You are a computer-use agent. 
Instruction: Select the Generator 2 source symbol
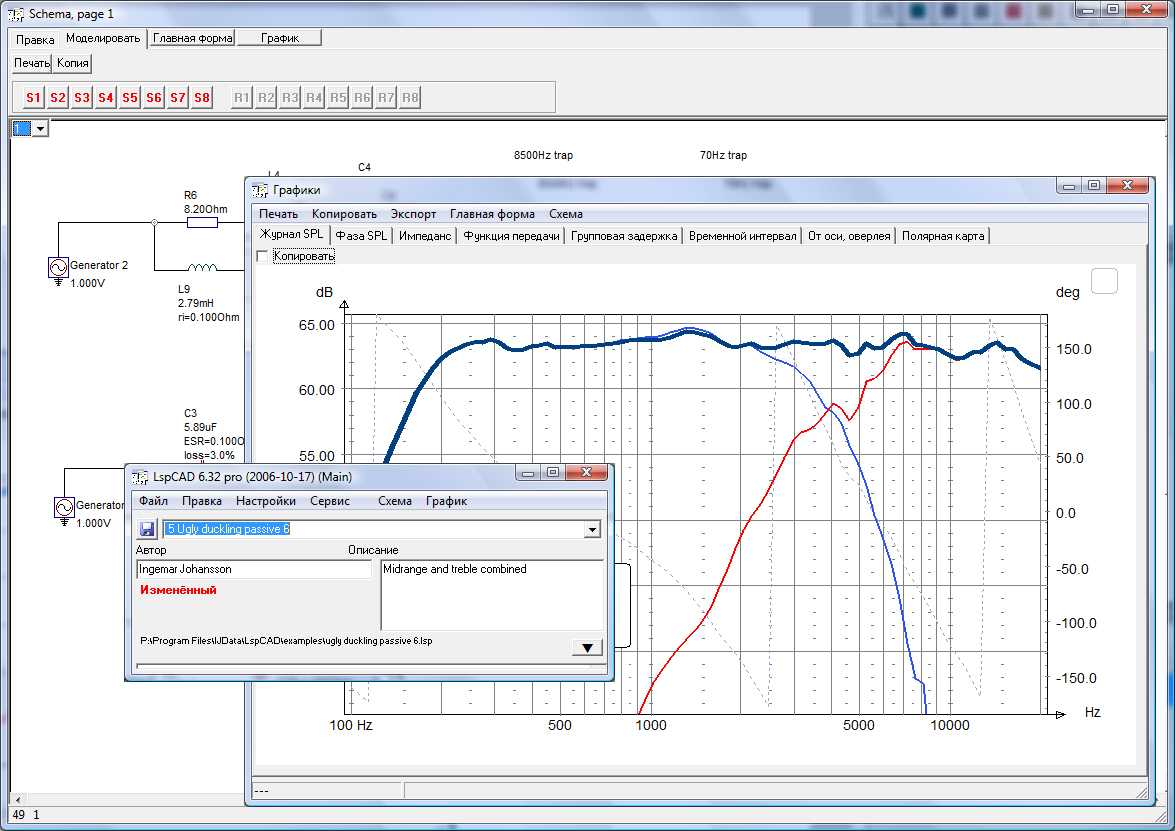point(58,268)
